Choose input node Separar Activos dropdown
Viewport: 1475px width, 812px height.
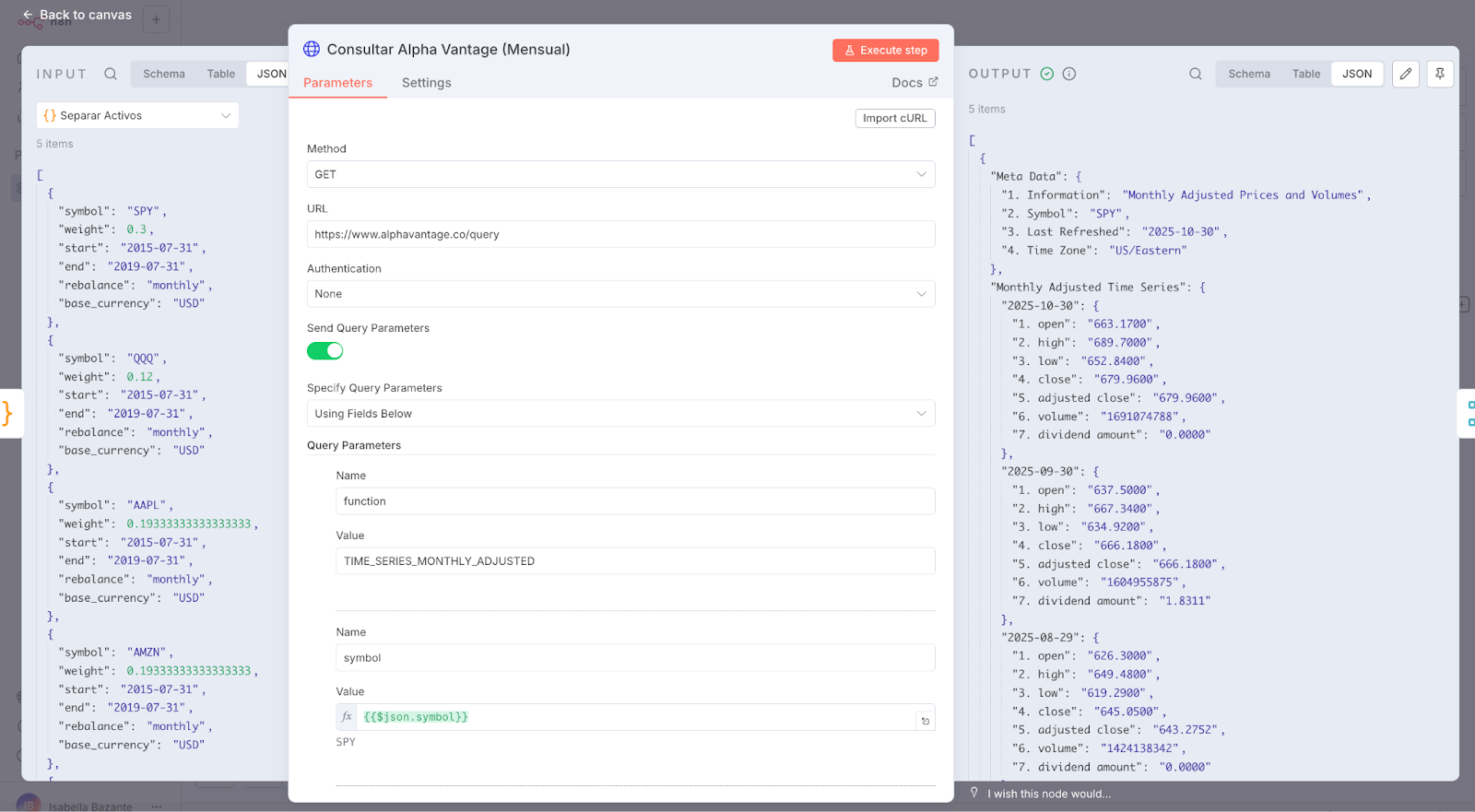(137, 115)
